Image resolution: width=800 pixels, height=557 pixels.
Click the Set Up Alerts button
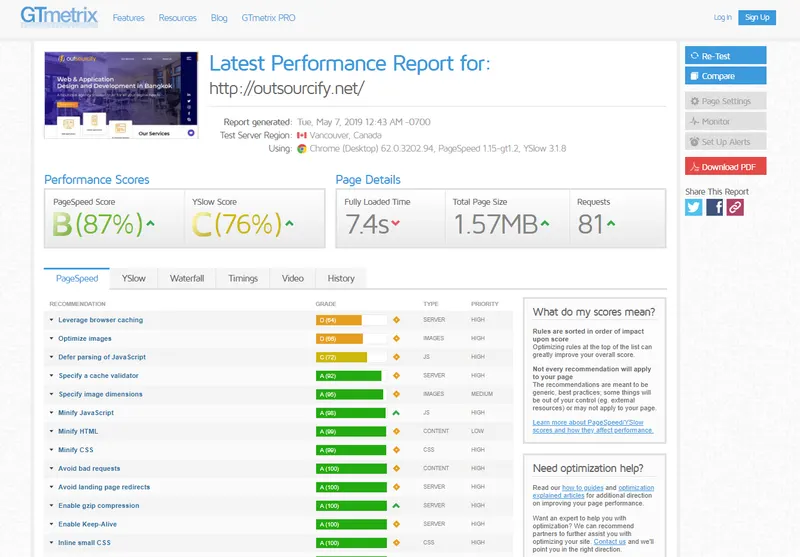tap(726, 141)
